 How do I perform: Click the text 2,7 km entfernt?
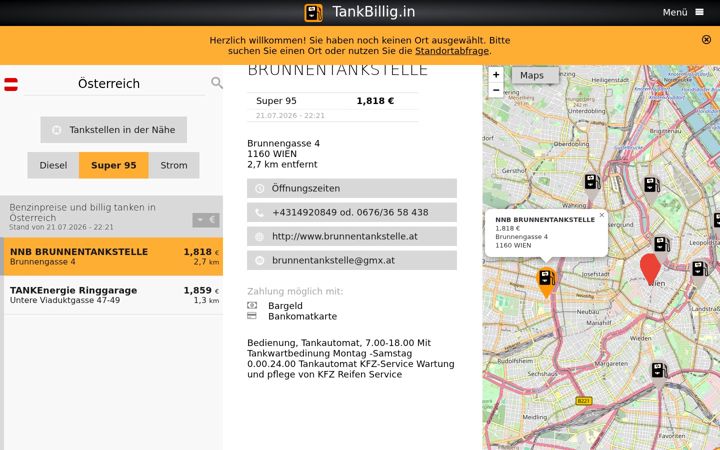(x=282, y=164)
